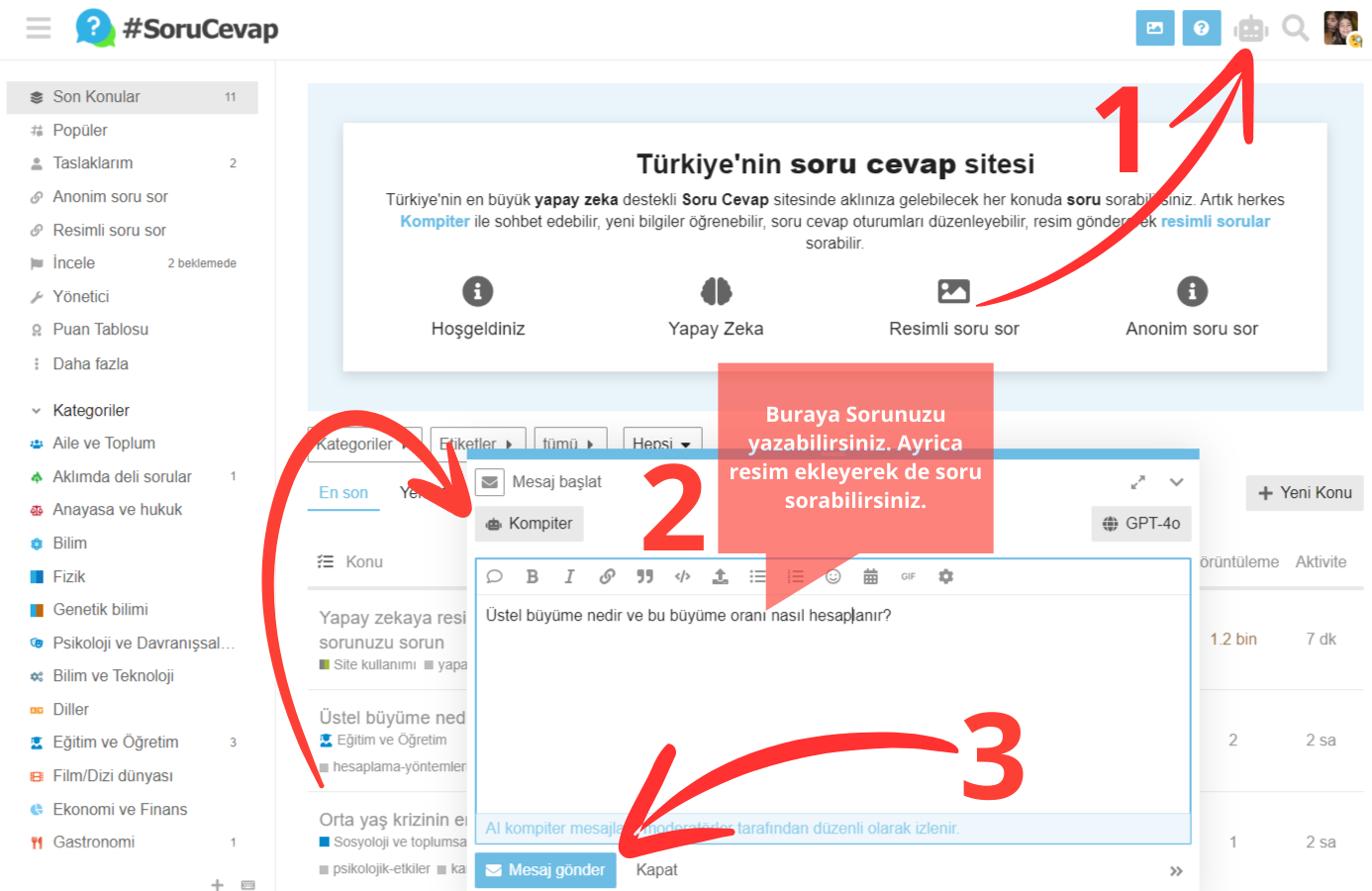Viewport: 1372px width, 891px height.
Task: Switch to the 'En son' tab
Action: tap(343, 490)
